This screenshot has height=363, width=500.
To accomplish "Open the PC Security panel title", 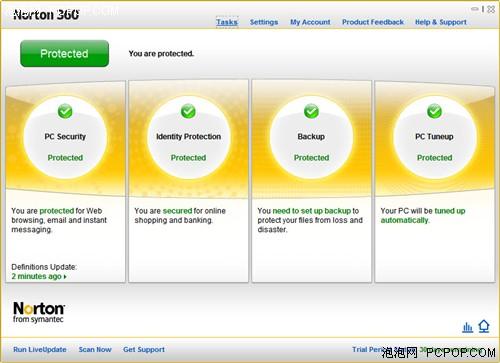I will (65, 137).
